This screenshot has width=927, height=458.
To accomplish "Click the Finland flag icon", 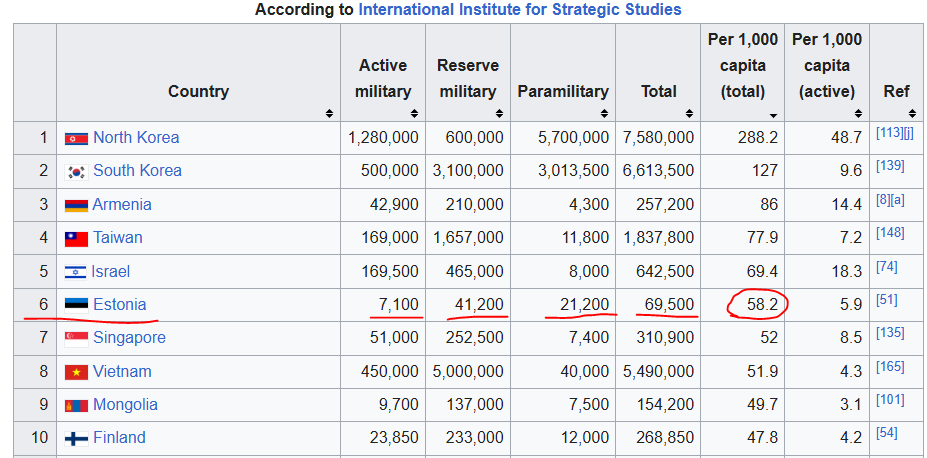I will (x=76, y=438).
